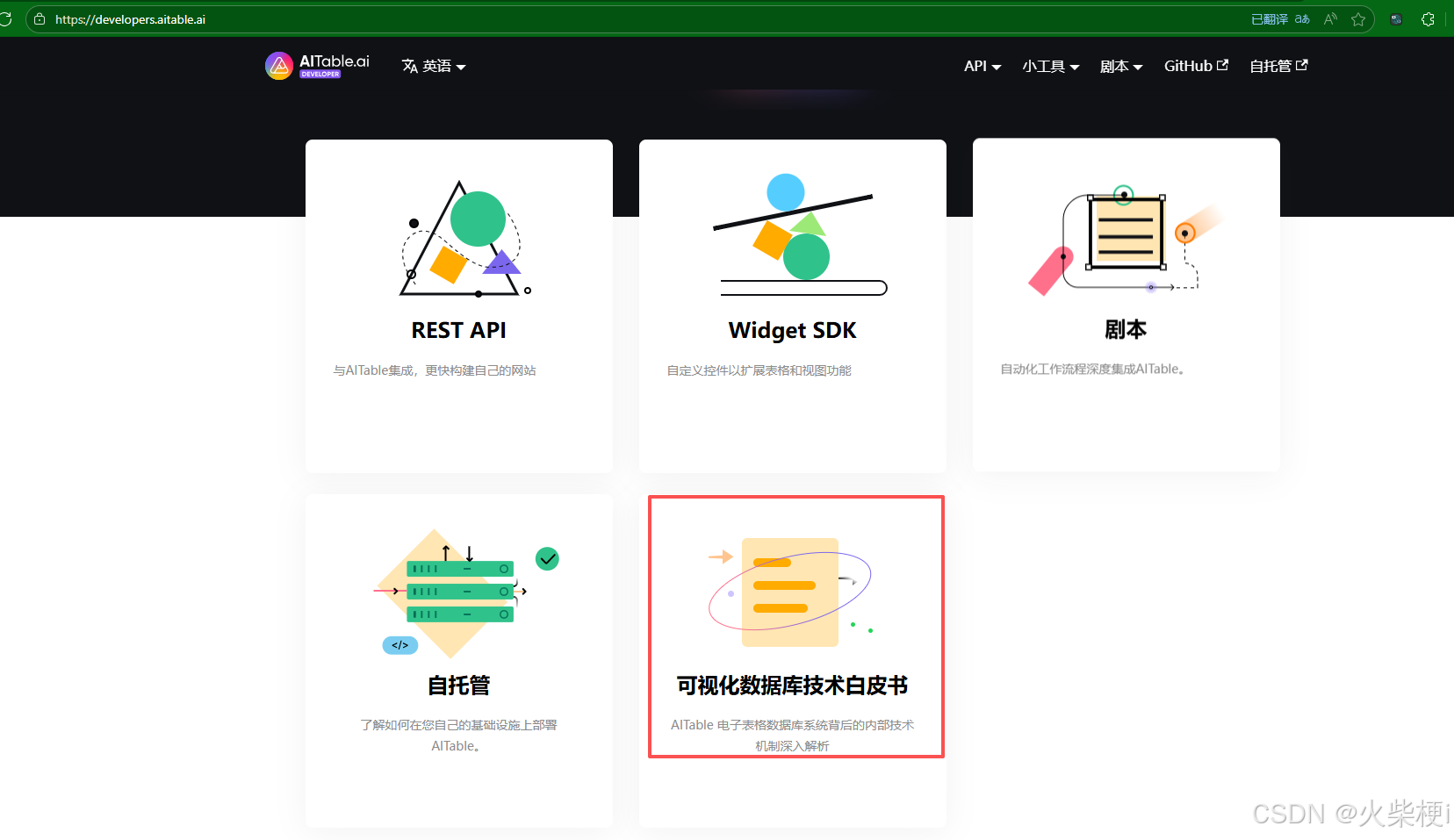Click inside the browser address bar
This screenshot has width=1454, height=840.
tap(351, 18)
